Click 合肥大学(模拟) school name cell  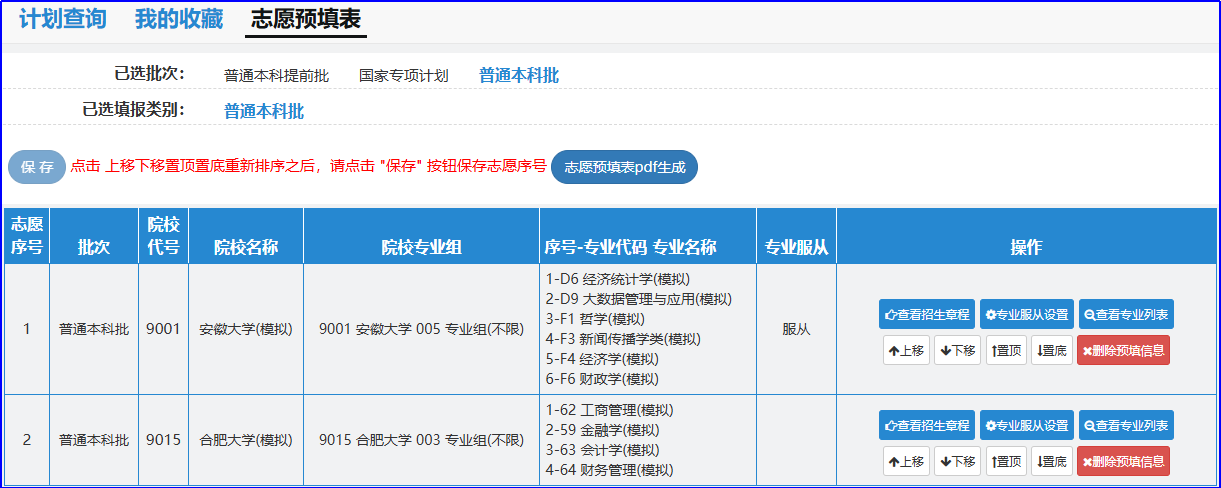pyautogui.click(x=246, y=440)
